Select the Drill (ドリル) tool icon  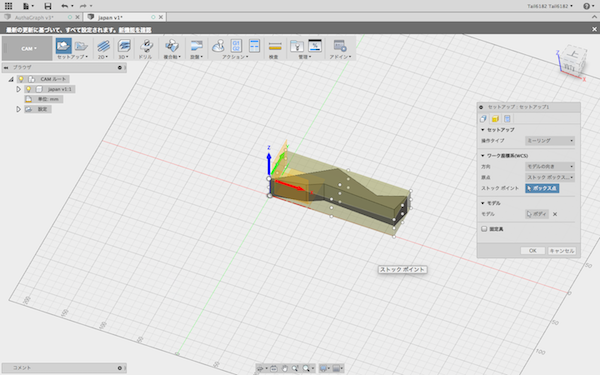146,46
